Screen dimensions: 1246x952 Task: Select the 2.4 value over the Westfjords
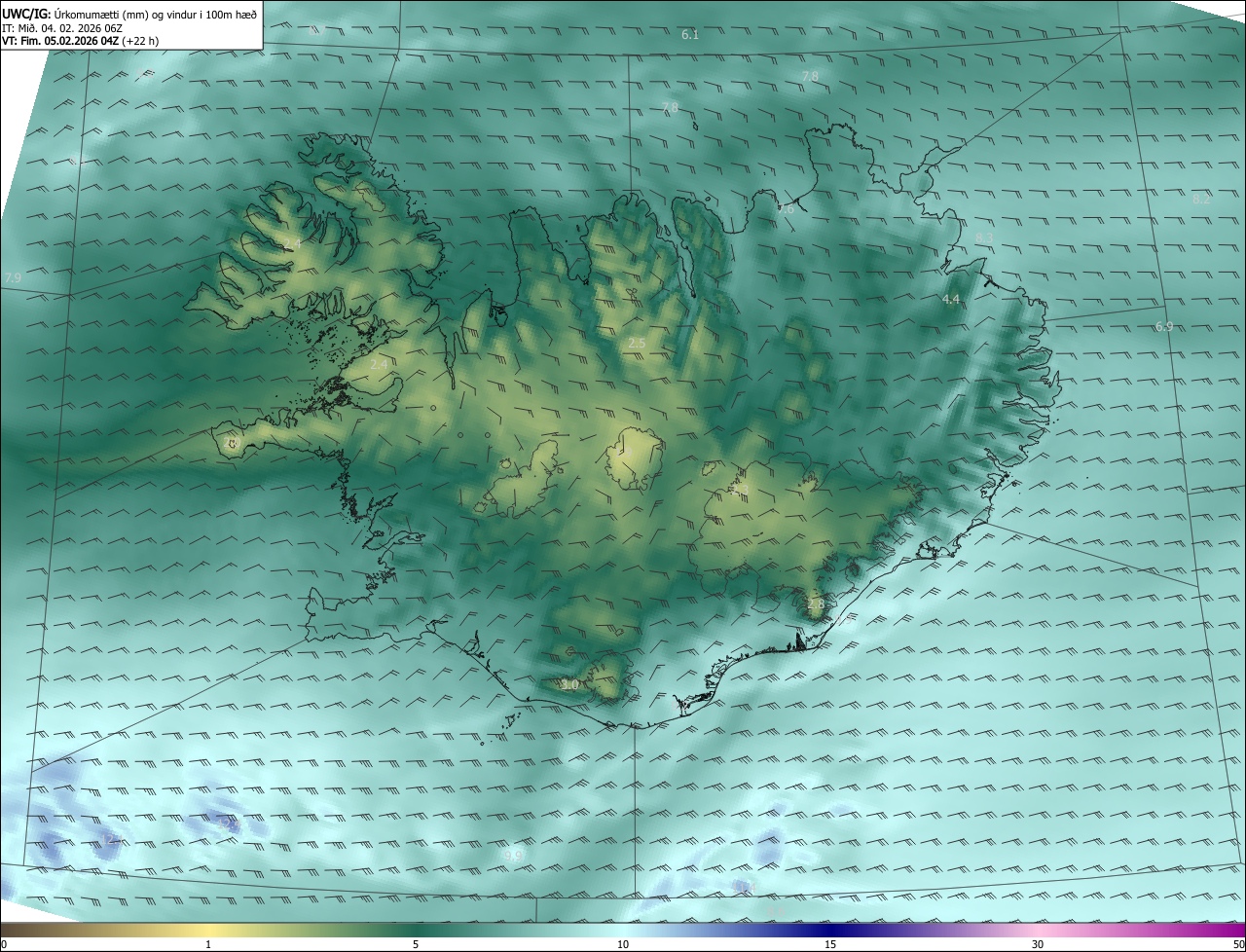tap(291, 242)
